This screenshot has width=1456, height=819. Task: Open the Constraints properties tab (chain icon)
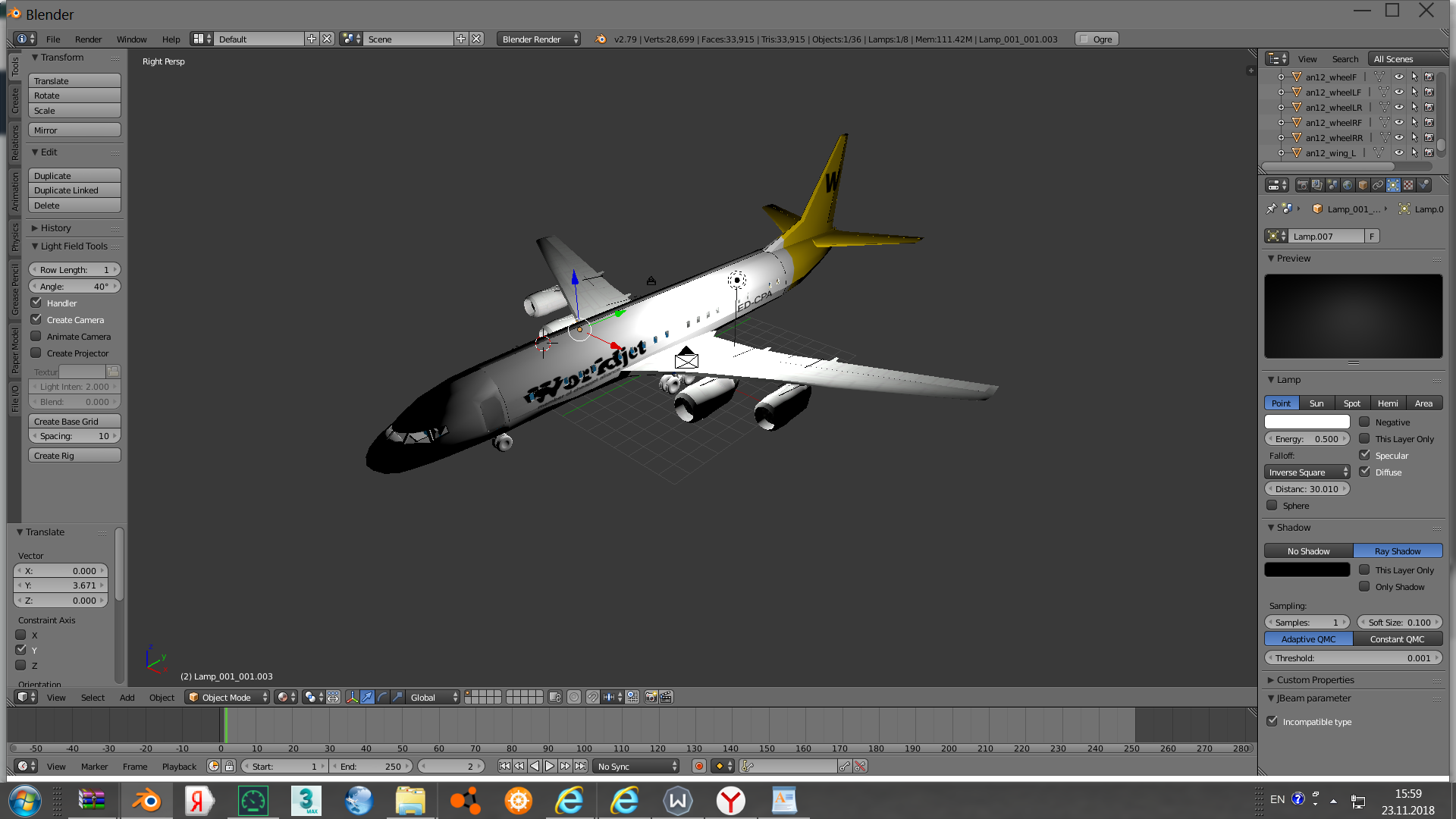tap(1378, 185)
